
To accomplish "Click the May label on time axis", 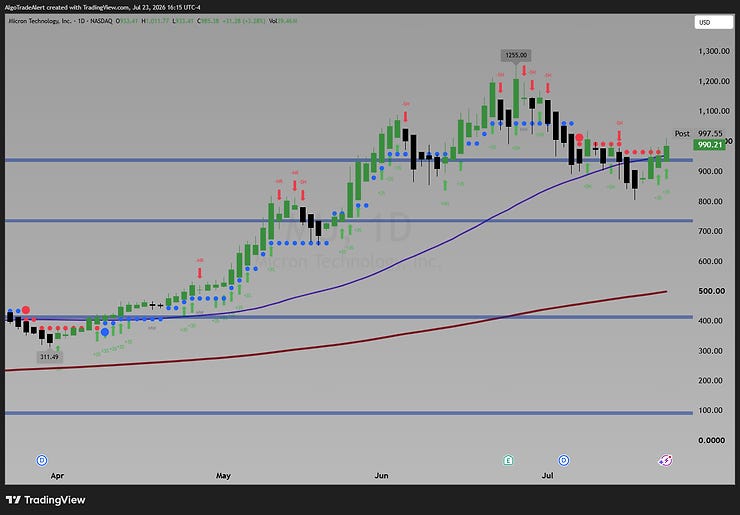I will [x=223, y=476].
